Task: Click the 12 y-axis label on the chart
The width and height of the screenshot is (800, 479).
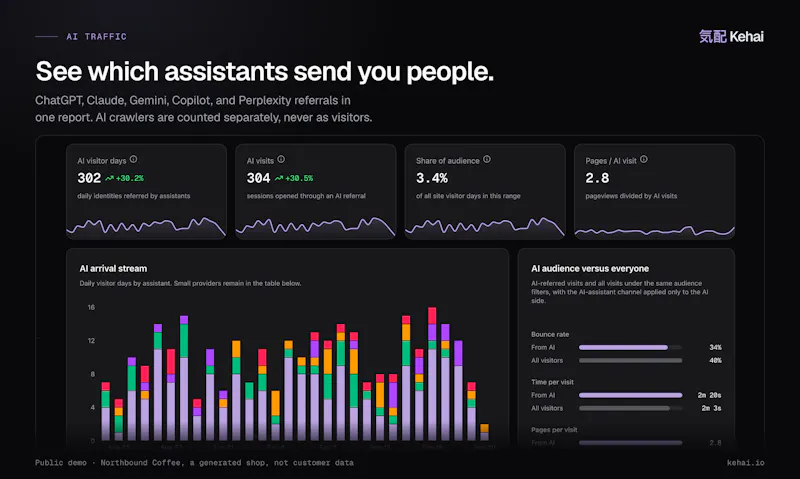Action: coord(91,341)
